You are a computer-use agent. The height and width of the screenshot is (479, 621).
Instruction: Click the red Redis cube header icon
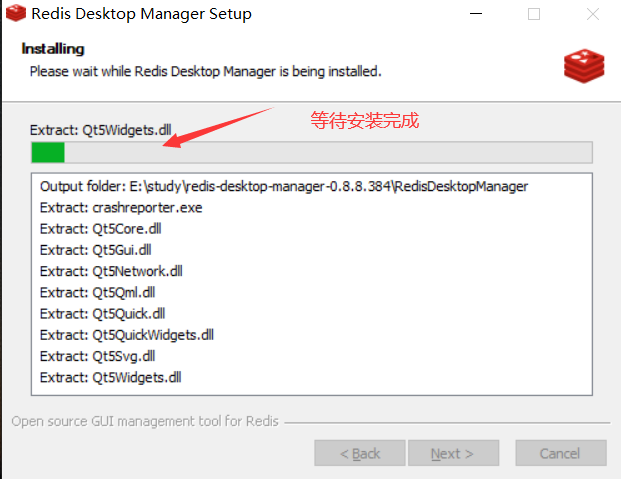(584, 66)
